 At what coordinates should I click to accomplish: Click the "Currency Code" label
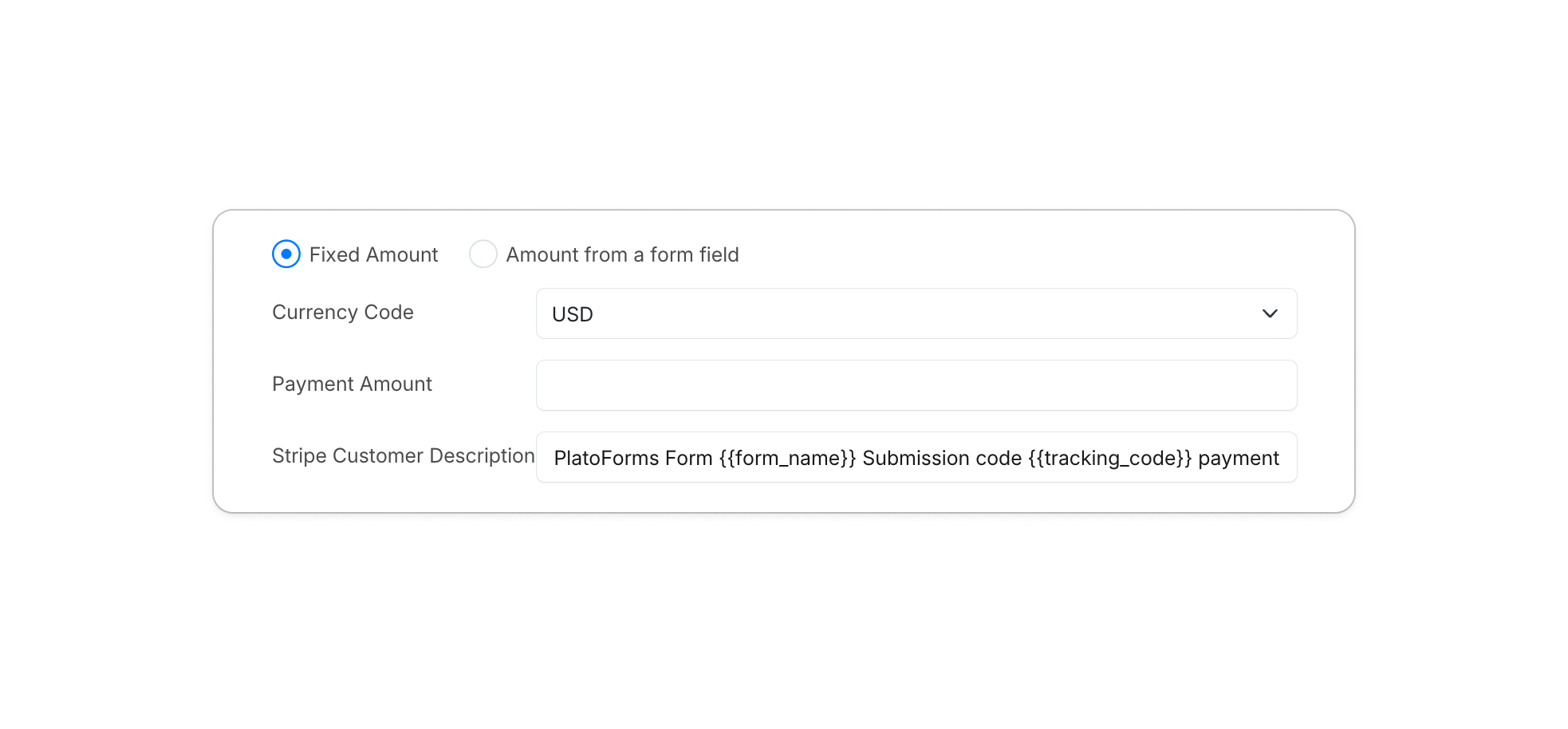[x=342, y=312]
